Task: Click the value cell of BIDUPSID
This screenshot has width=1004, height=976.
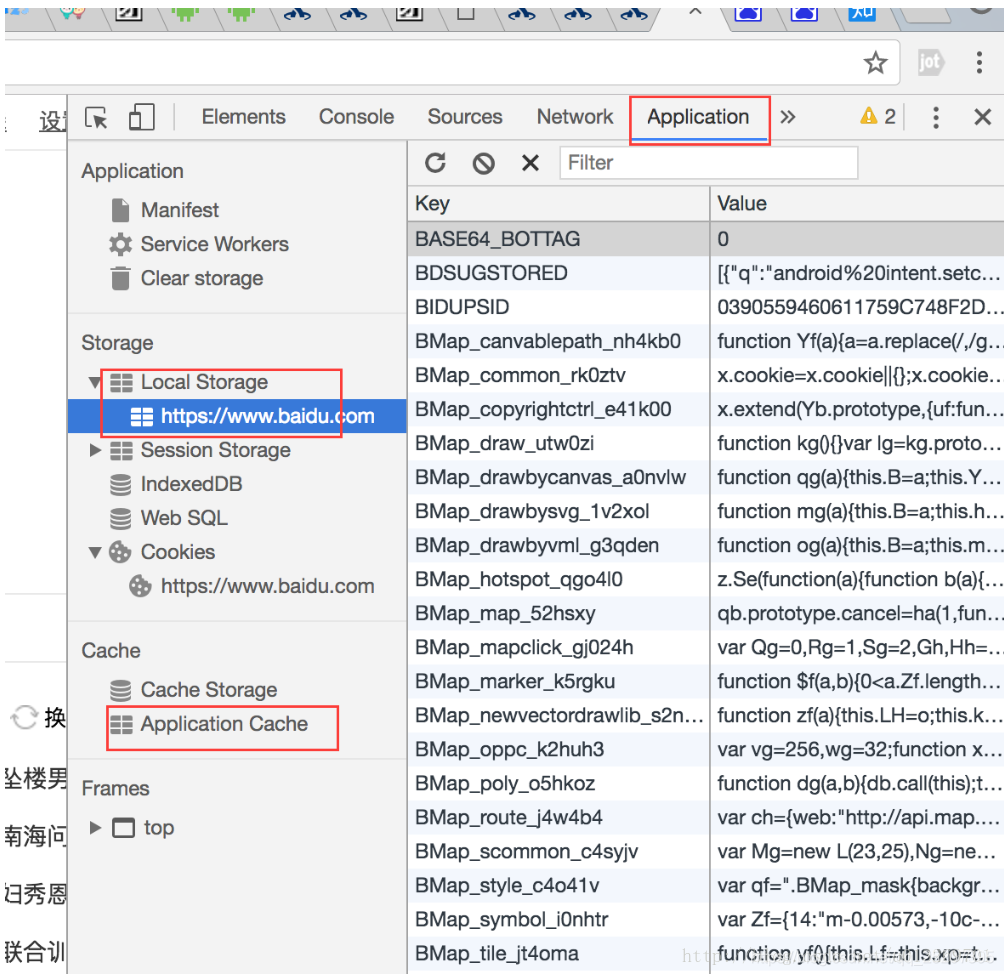Action: click(x=857, y=307)
